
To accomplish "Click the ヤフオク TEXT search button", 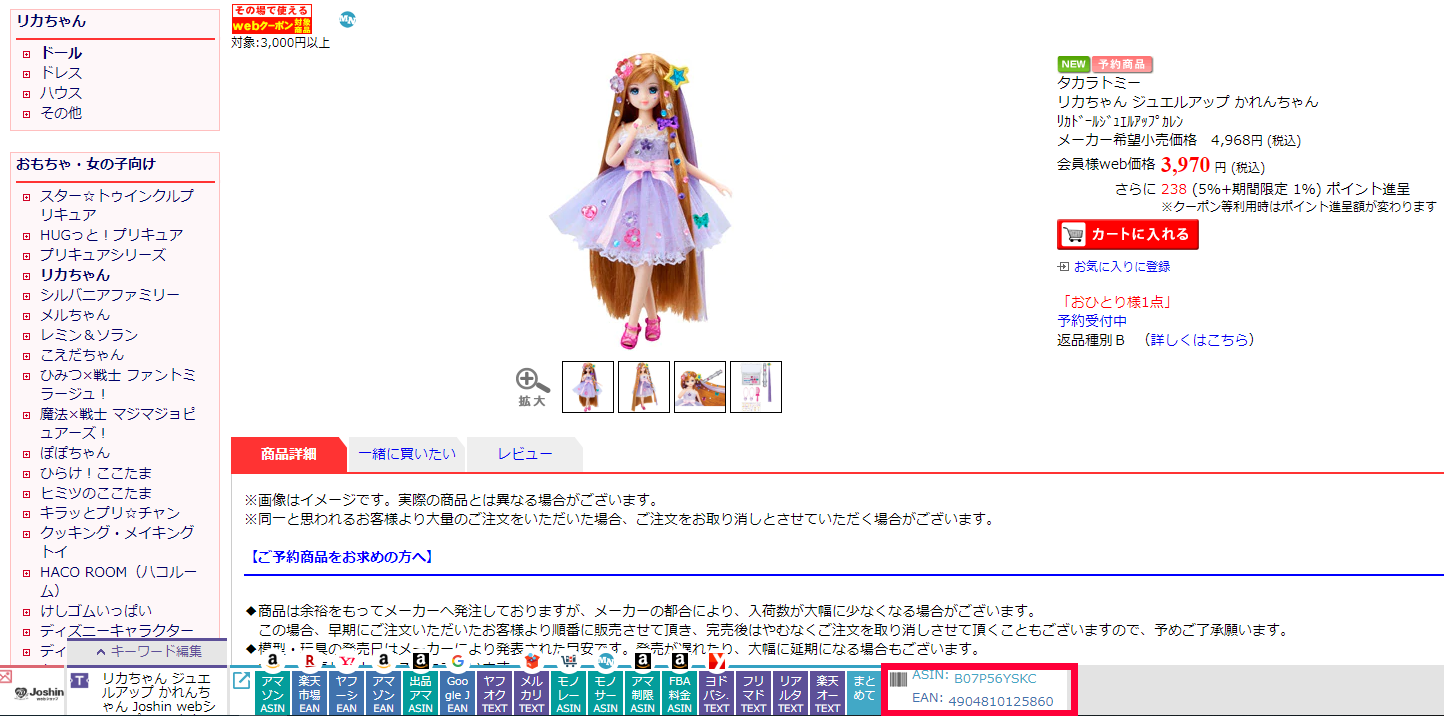I will coord(494,693).
